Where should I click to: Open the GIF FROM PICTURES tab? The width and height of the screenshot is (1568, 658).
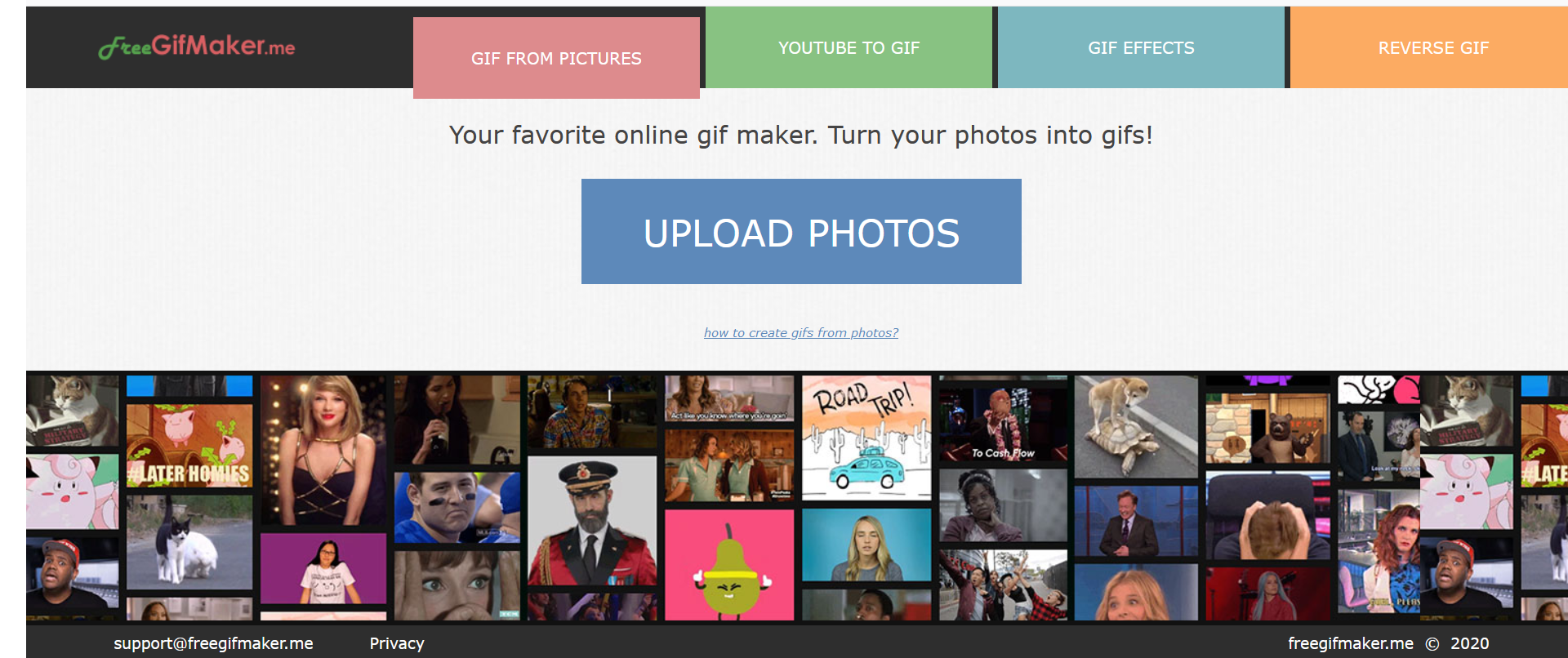tap(556, 58)
